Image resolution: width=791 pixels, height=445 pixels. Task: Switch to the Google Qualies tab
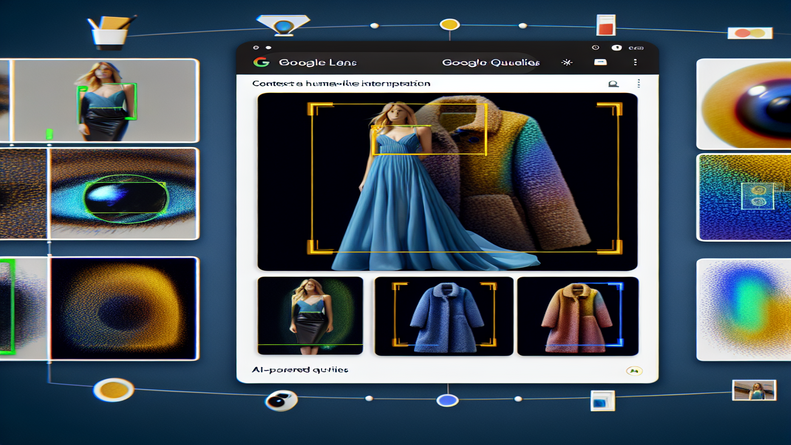[x=490, y=62]
